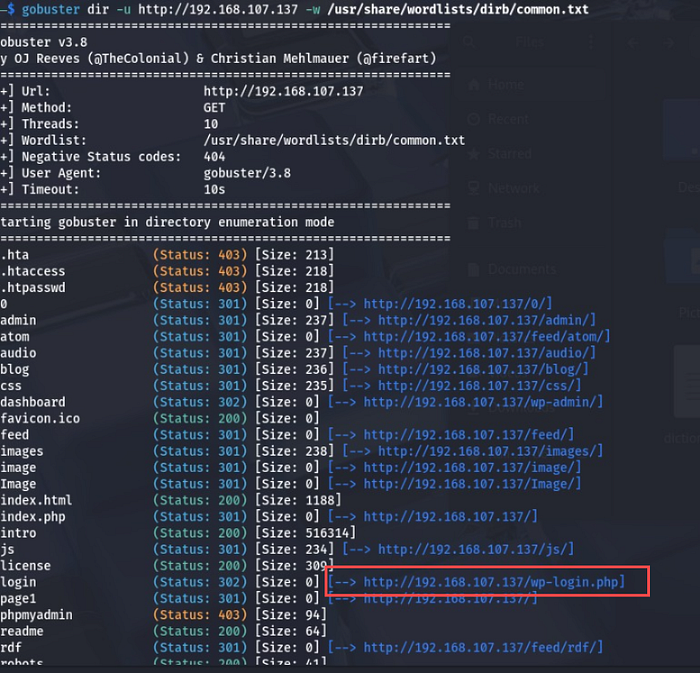
Task: Click the index.php result name
Action: point(33,517)
